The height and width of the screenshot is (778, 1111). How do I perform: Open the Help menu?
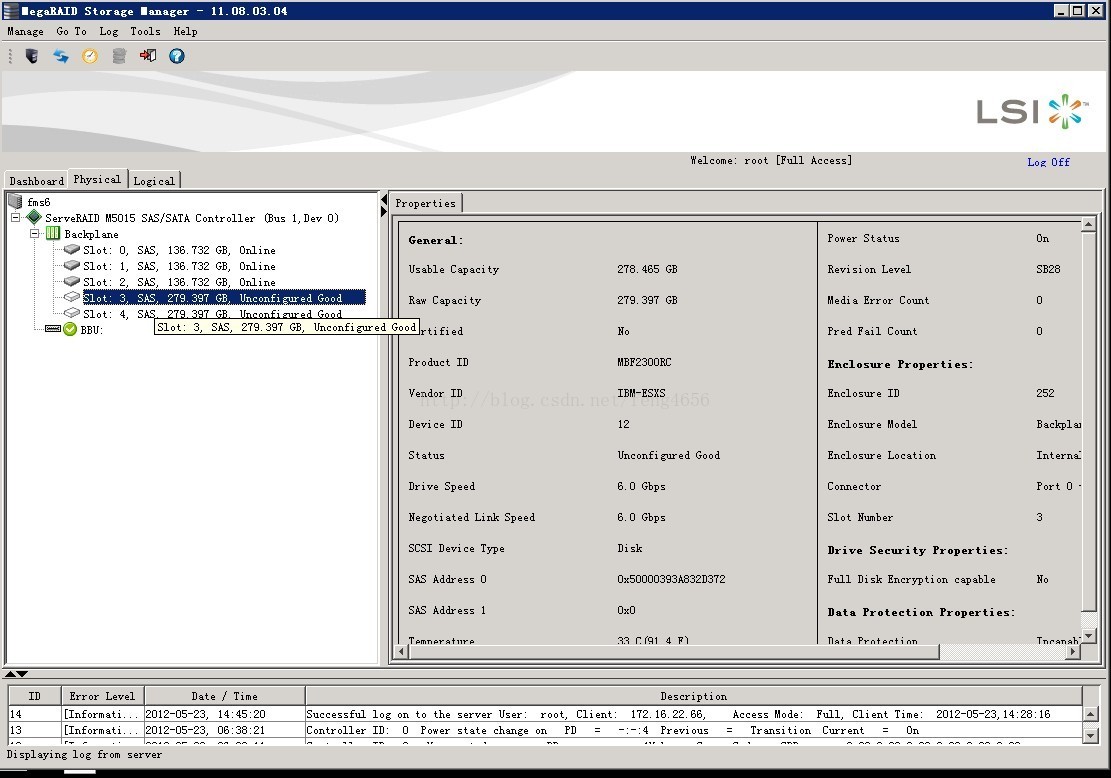186,31
